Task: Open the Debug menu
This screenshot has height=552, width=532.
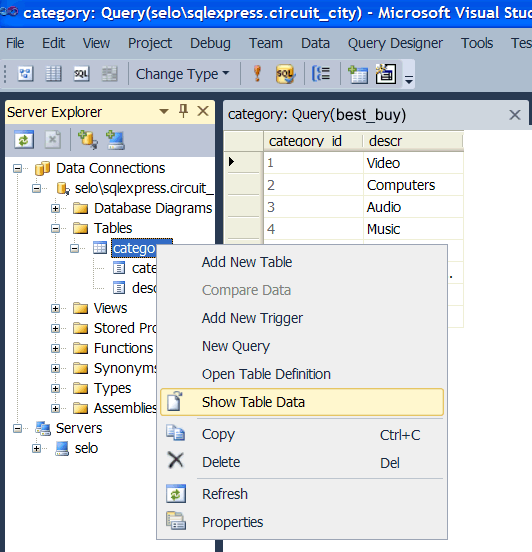Action: pyautogui.click(x=210, y=43)
